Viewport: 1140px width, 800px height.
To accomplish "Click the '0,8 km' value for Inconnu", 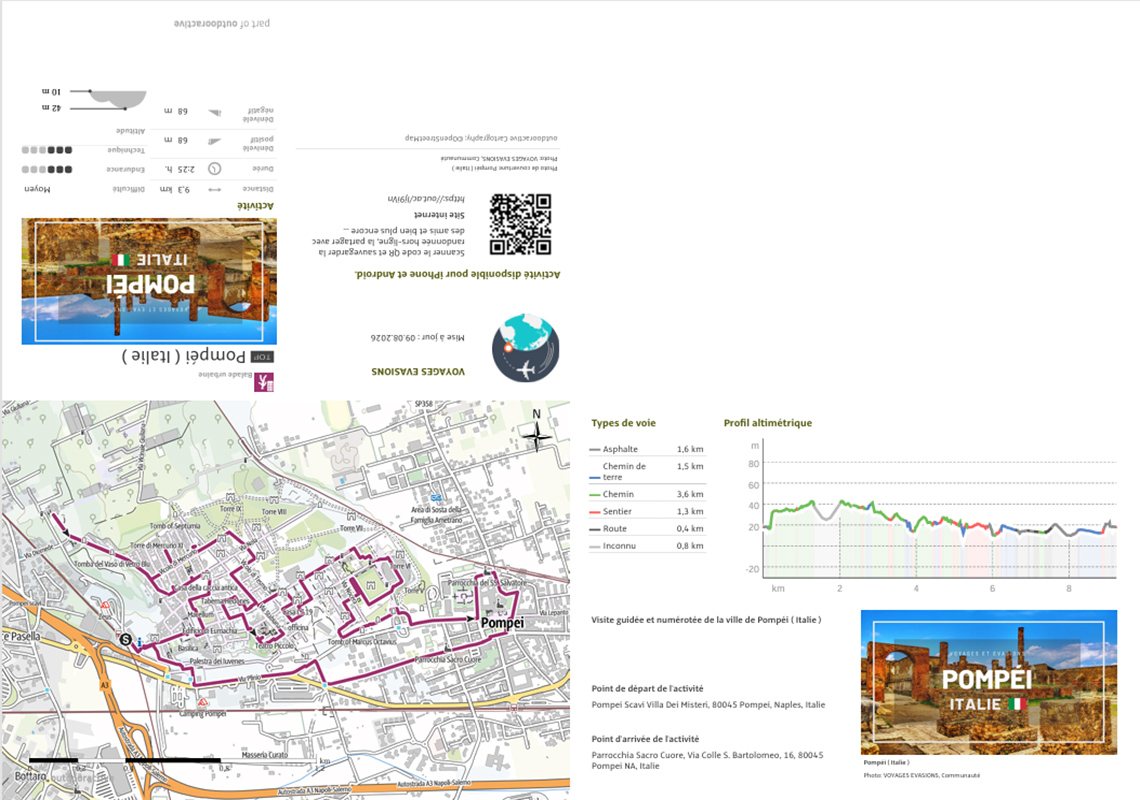I will pos(690,545).
